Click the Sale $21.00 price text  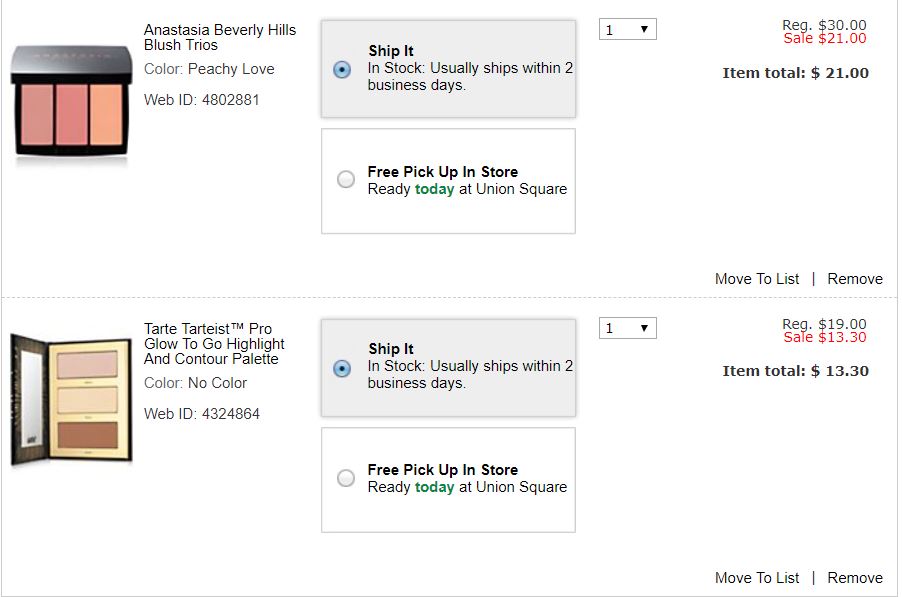[x=824, y=39]
